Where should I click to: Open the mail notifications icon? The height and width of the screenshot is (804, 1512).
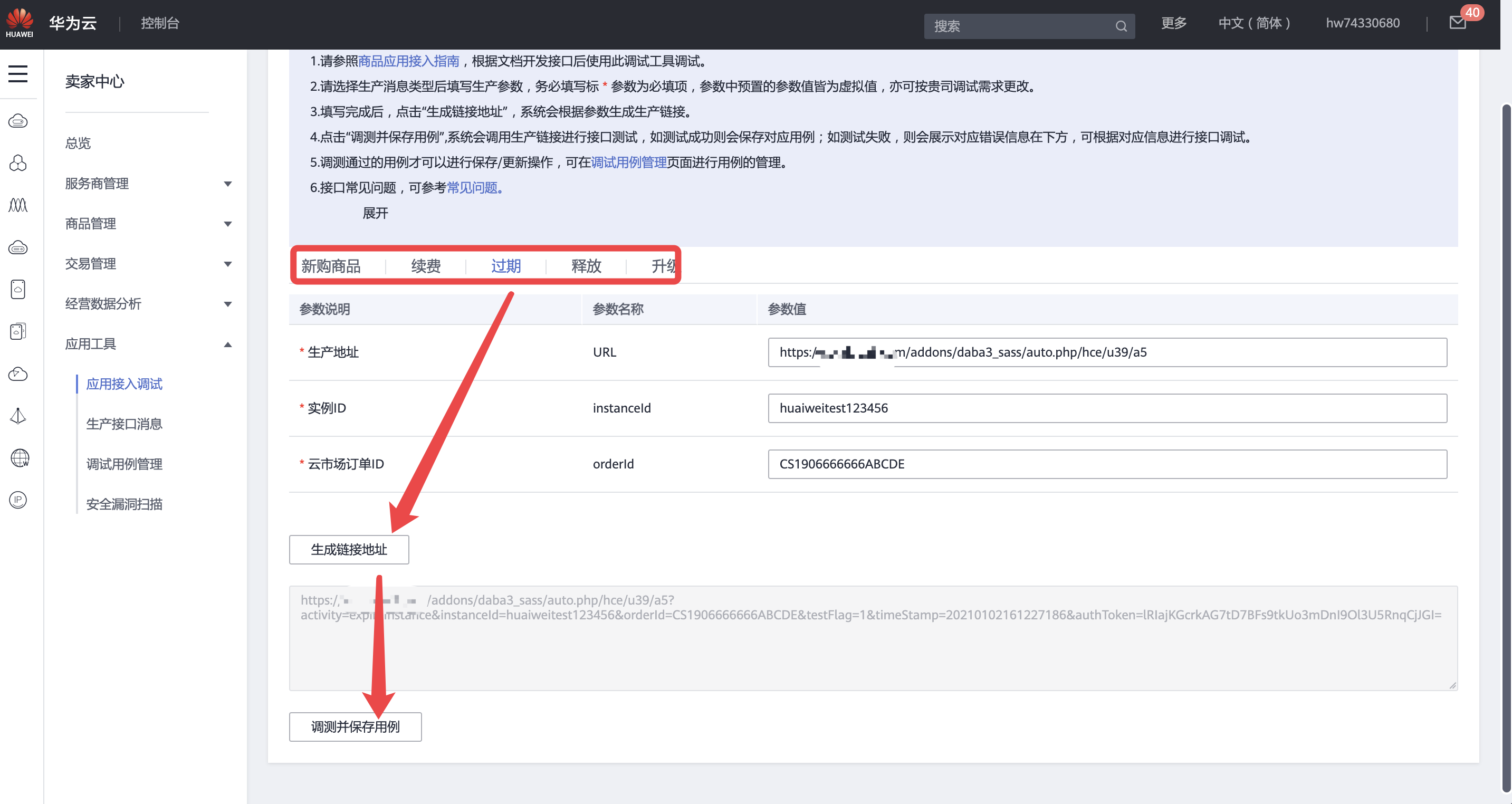coord(1458,23)
